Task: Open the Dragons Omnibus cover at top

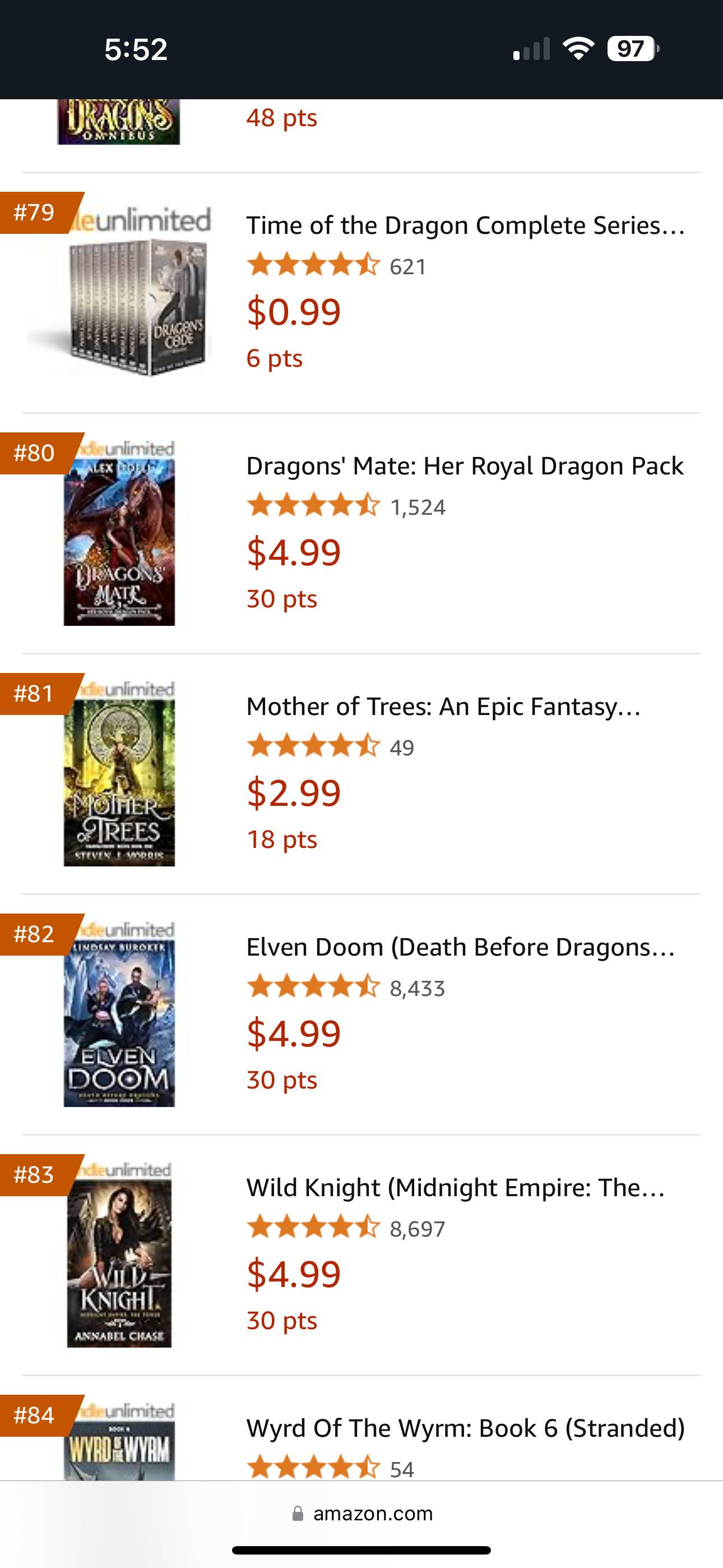Action: click(119, 122)
